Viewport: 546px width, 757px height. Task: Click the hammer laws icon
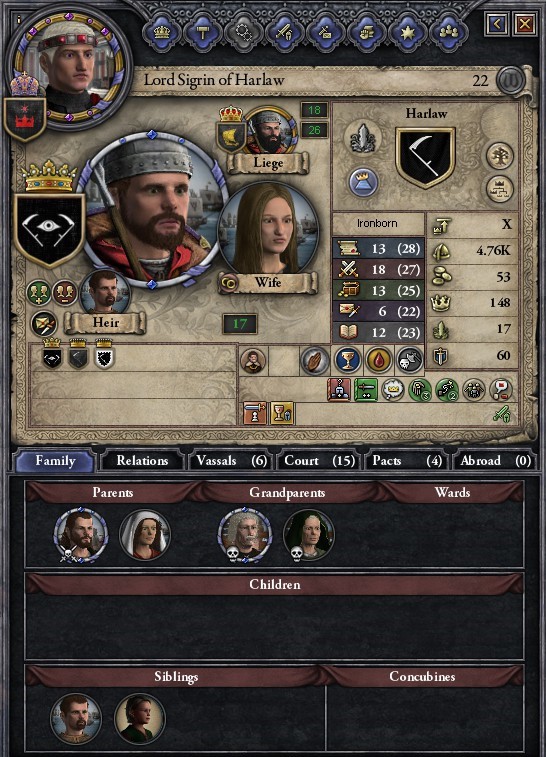(x=203, y=33)
